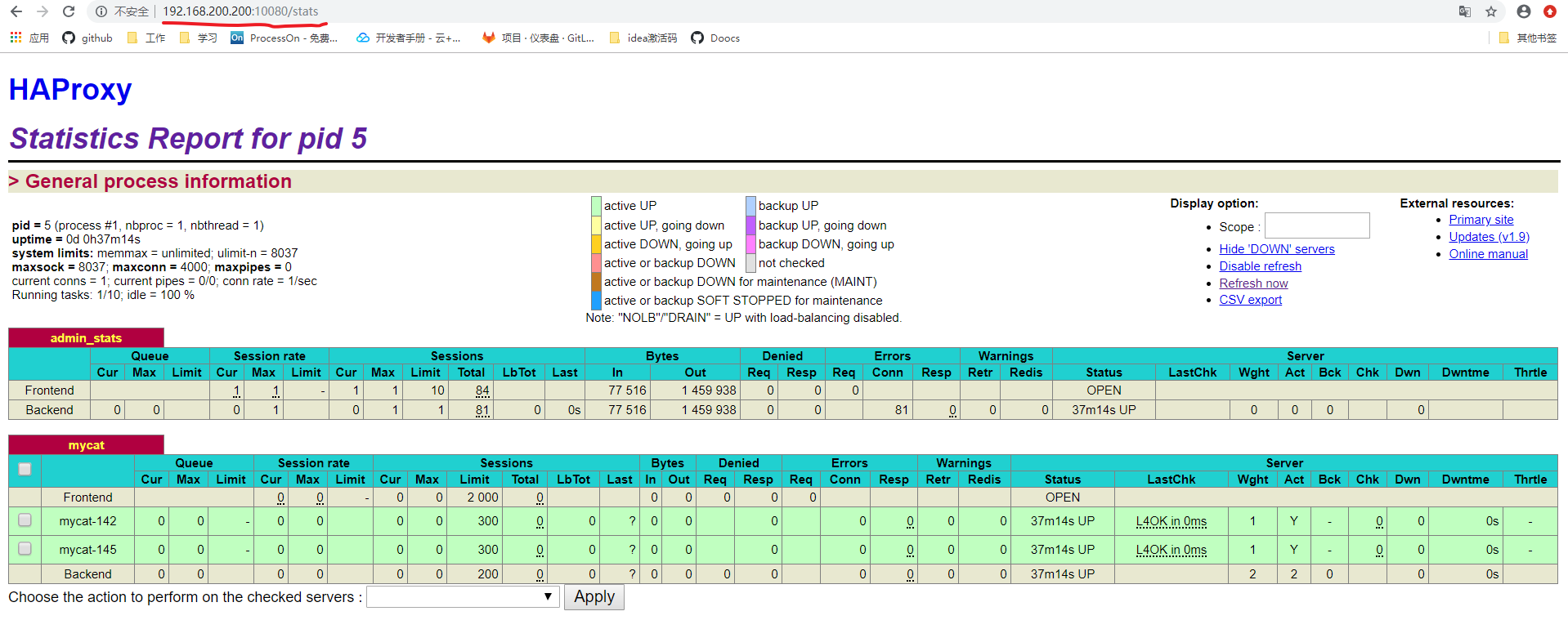Click the admin_stats section header
The width and height of the screenshot is (1568, 638).
click(86, 337)
